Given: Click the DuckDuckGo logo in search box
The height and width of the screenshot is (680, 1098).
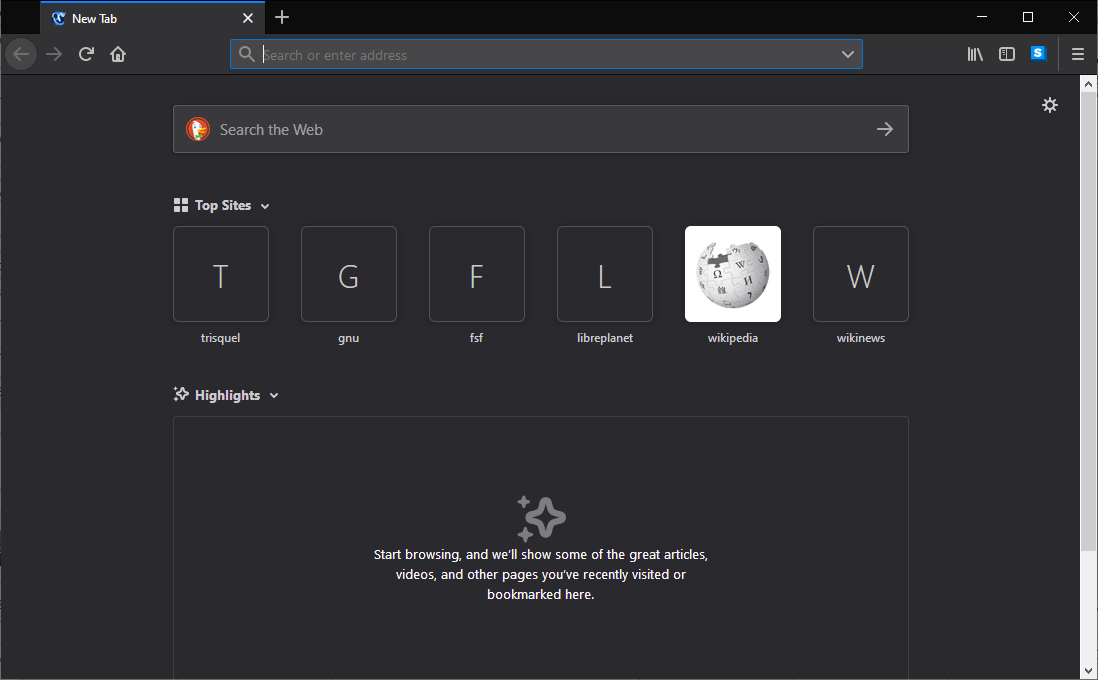Looking at the screenshot, I should [198, 129].
